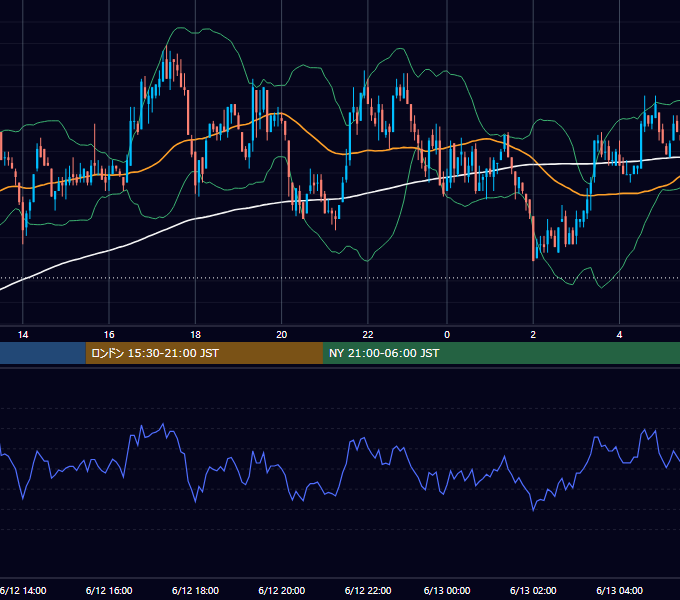Click the hour axis label 2
Image resolution: width=680 pixels, height=600 pixels.
[533, 334]
